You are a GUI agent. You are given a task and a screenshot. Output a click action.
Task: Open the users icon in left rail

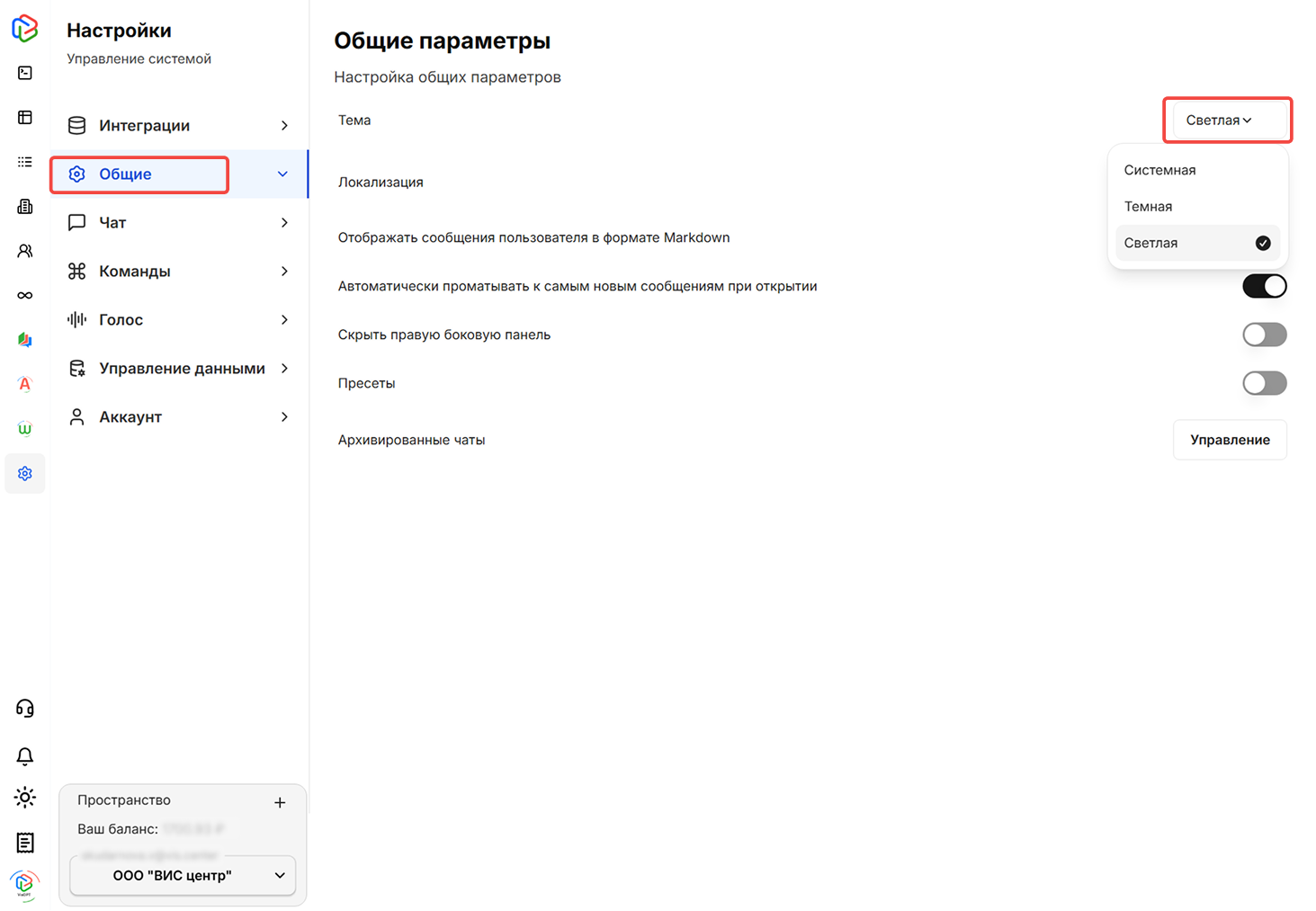click(25, 251)
